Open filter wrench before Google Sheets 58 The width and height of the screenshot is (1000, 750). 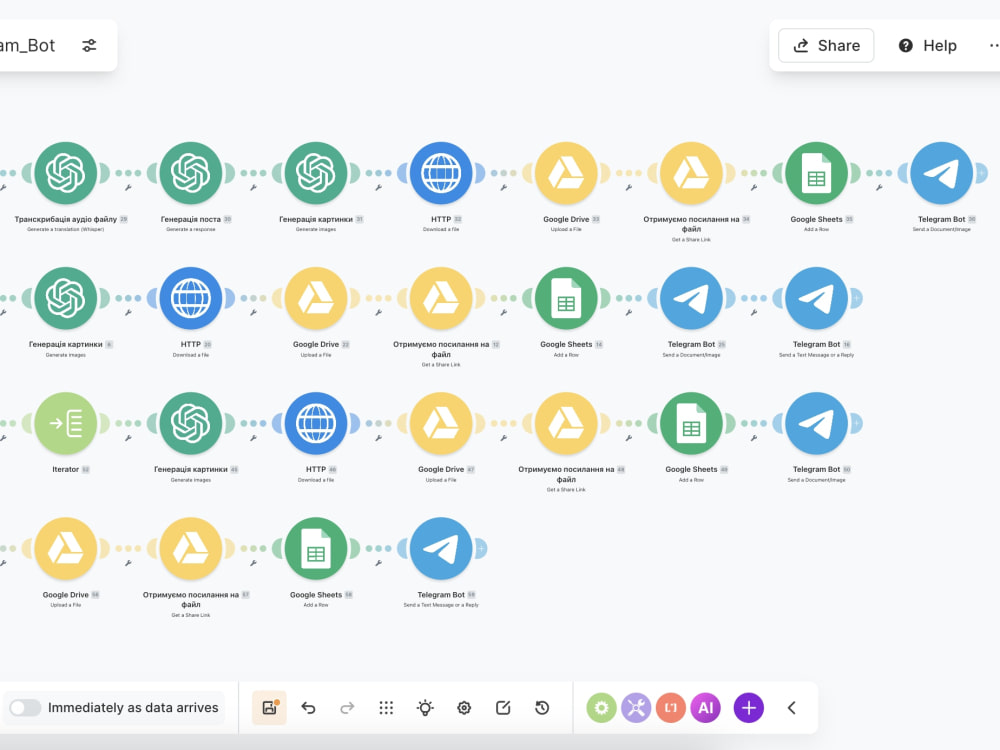coord(253,563)
